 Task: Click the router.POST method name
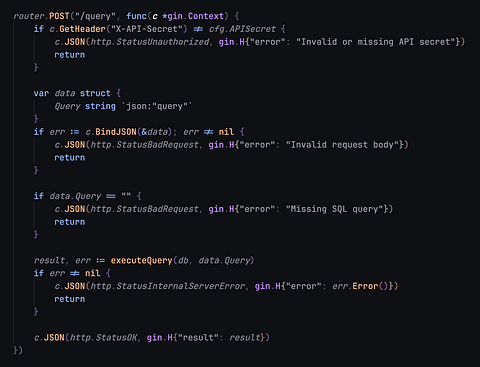(59, 16)
